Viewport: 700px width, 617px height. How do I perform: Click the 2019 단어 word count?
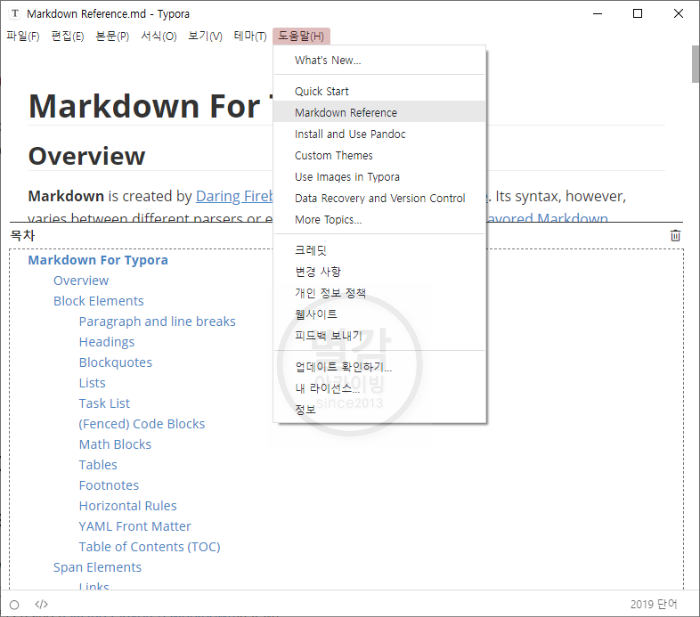(654, 604)
